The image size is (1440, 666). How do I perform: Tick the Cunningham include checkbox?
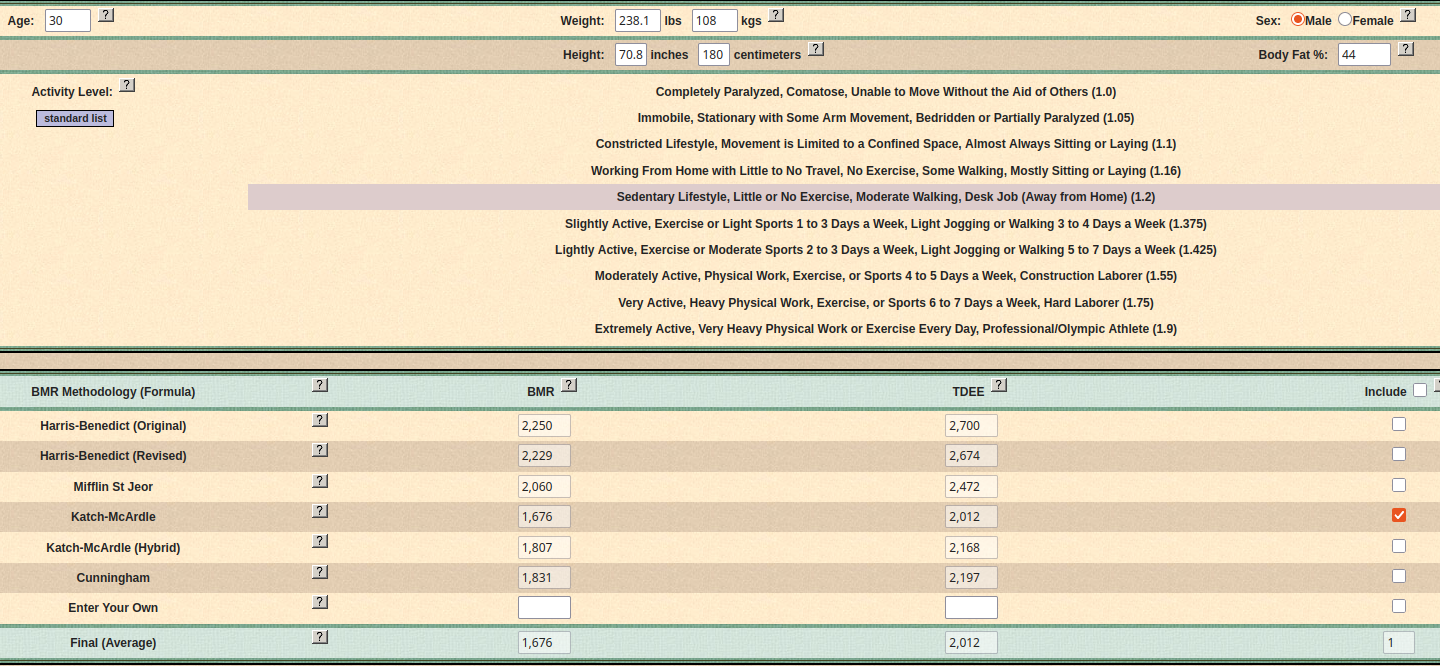(1399, 576)
